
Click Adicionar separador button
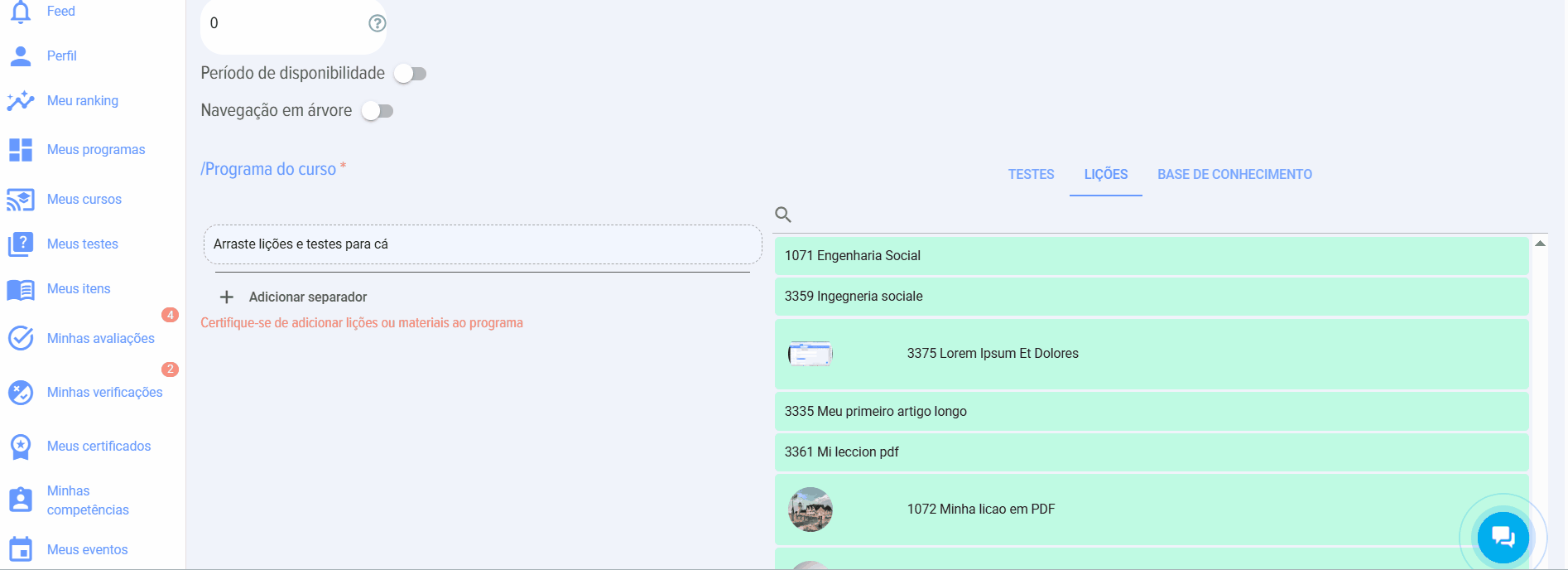click(x=294, y=297)
